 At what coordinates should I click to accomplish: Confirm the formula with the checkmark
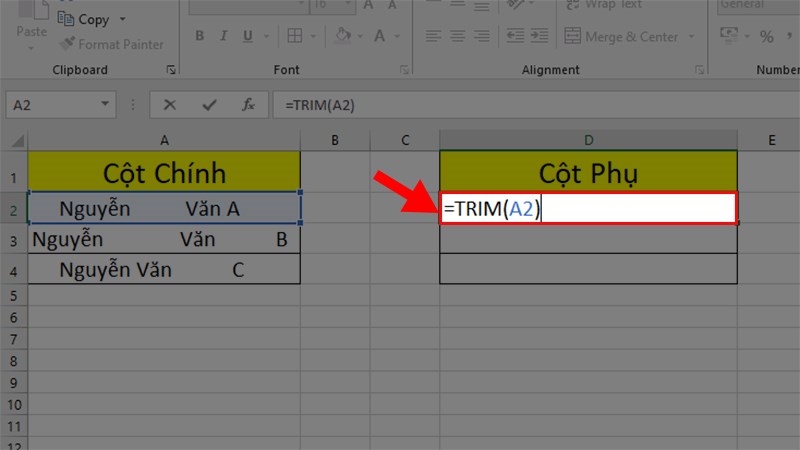pyautogui.click(x=209, y=105)
